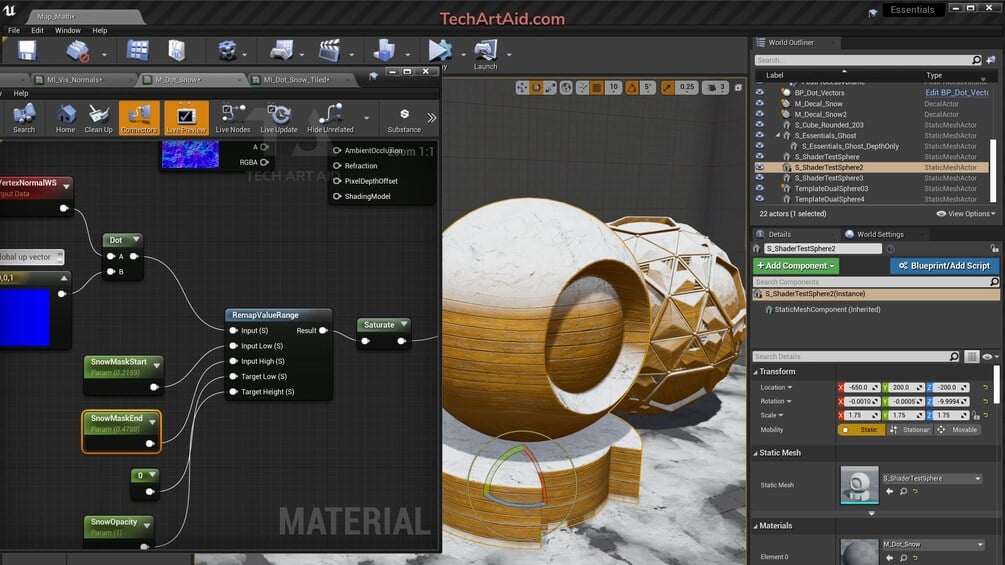Image resolution: width=1005 pixels, height=565 pixels.
Task: Open View Options in World Outliner
Action: pyautogui.click(x=966, y=214)
